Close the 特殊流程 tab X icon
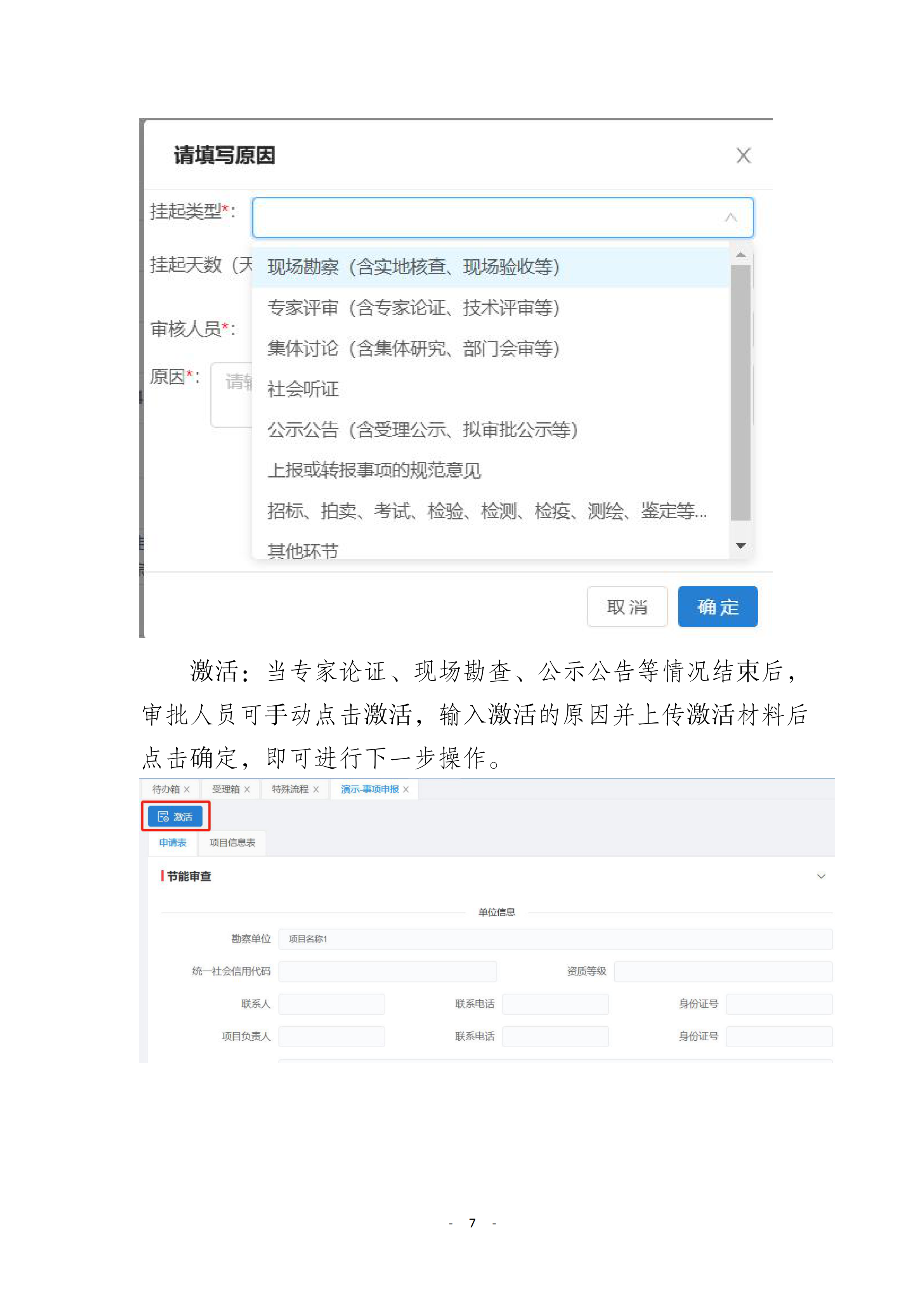 pyautogui.click(x=316, y=790)
